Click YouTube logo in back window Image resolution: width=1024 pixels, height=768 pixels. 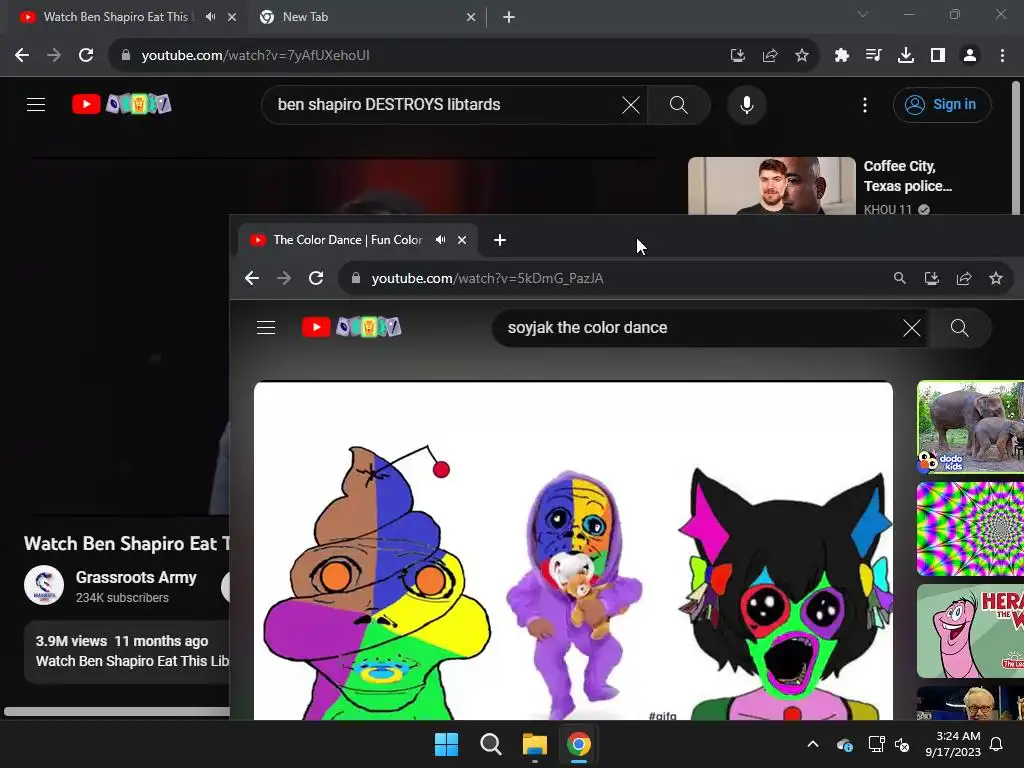click(x=121, y=104)
